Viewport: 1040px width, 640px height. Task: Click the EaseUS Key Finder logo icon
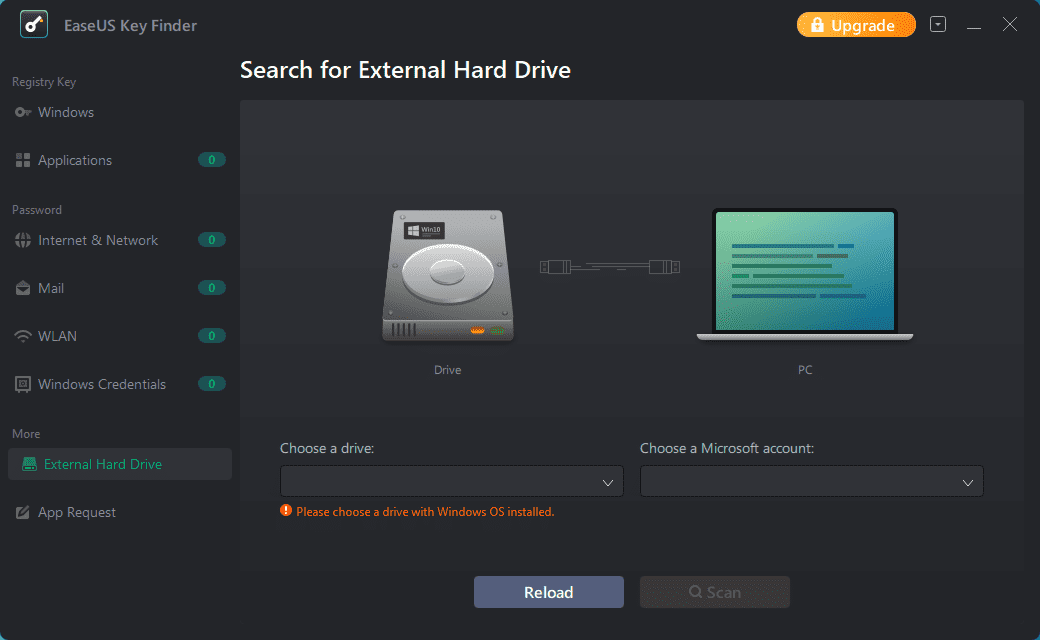(x=34, y=25)
